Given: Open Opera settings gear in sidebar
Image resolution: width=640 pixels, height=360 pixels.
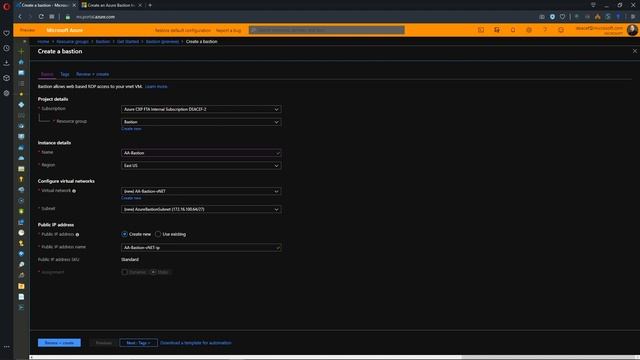Looking at the screenshot, I should point(6,93).
